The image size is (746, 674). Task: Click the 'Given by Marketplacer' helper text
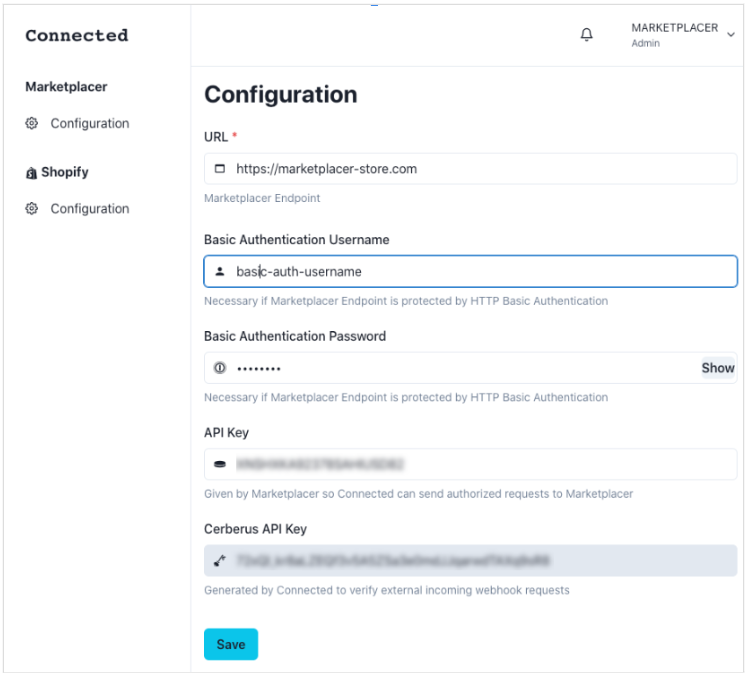tap(418, 494)
